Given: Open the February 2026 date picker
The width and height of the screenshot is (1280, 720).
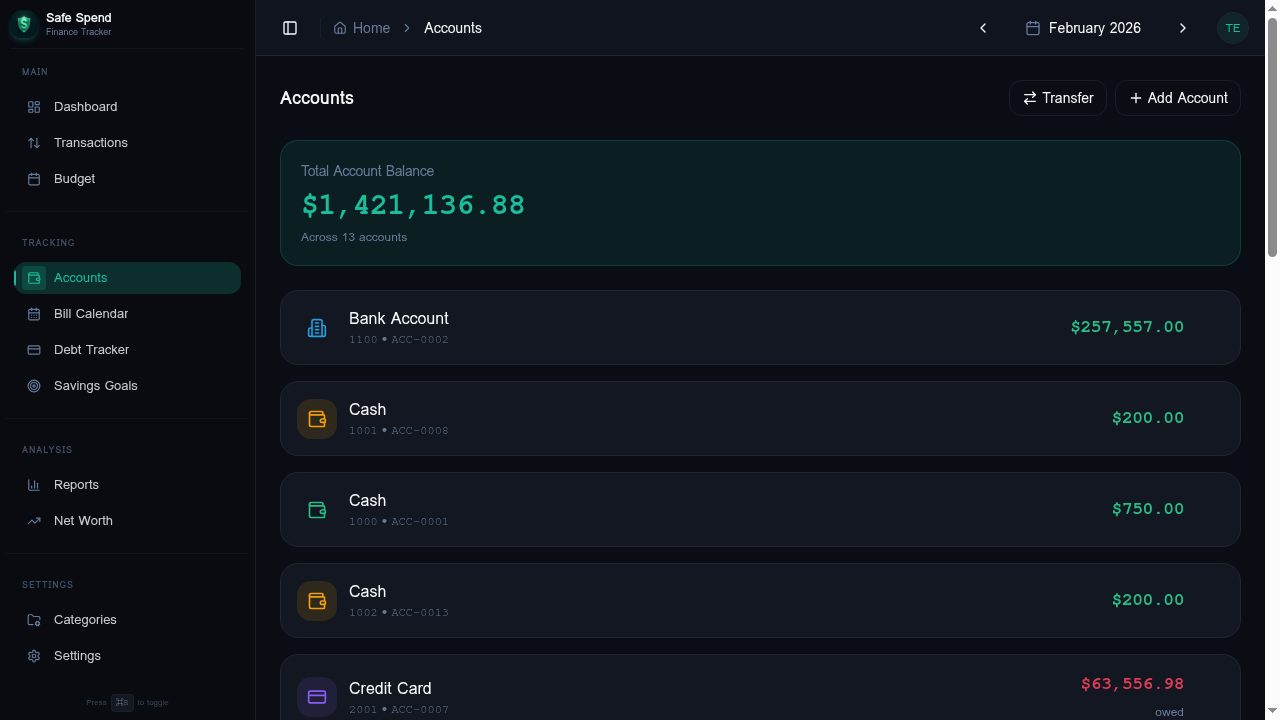Looking at the screenshot, I should pyautogui.click(x=1083, y=28).
